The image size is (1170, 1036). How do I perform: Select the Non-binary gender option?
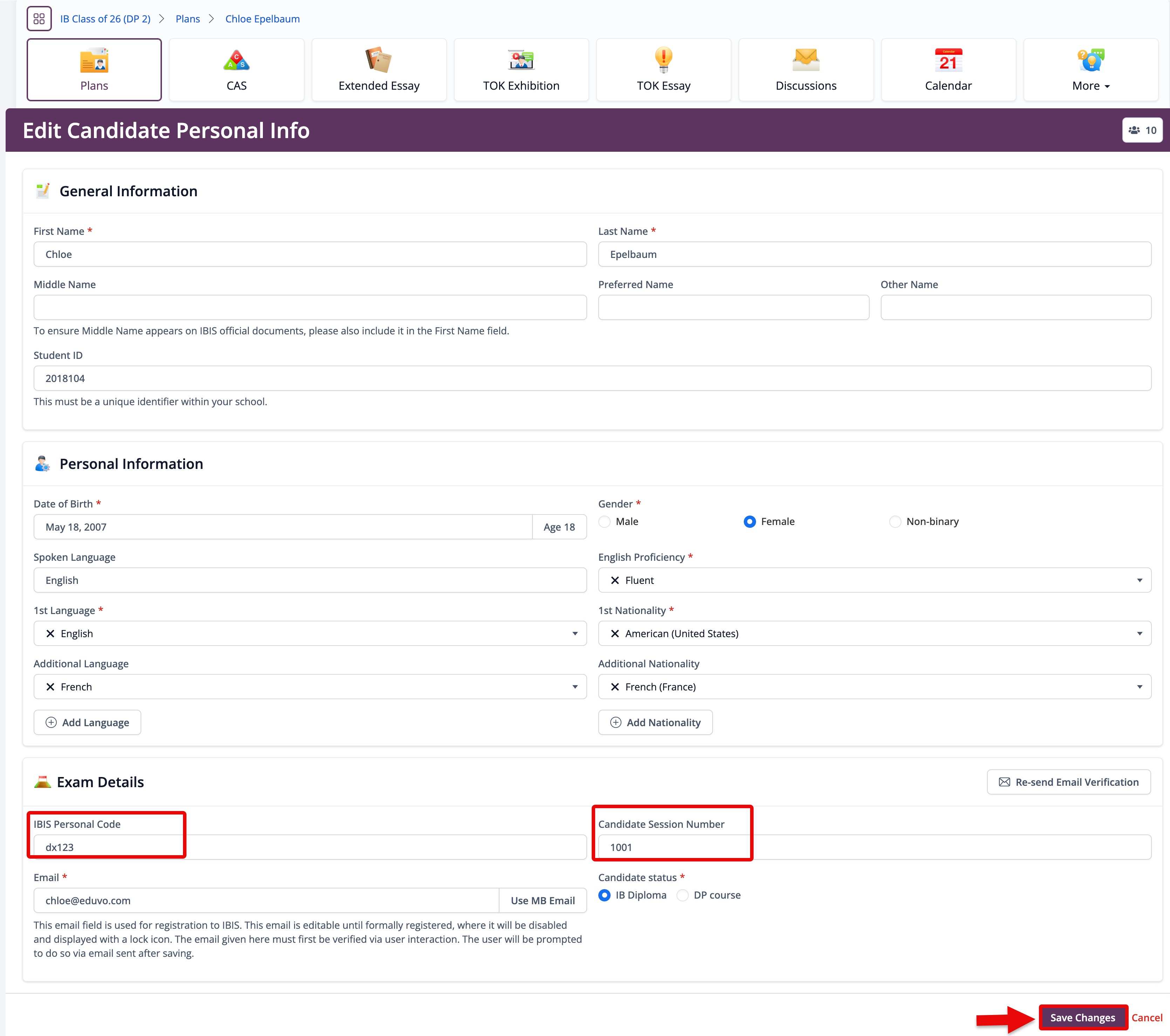895,522
